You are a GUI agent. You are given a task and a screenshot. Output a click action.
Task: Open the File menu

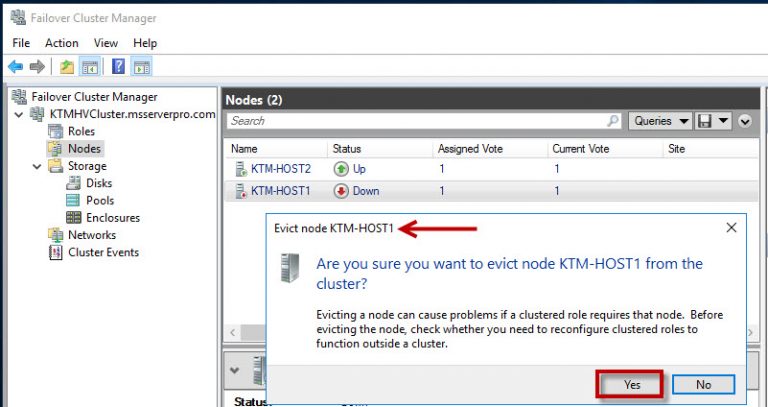(x=21, y=43)
